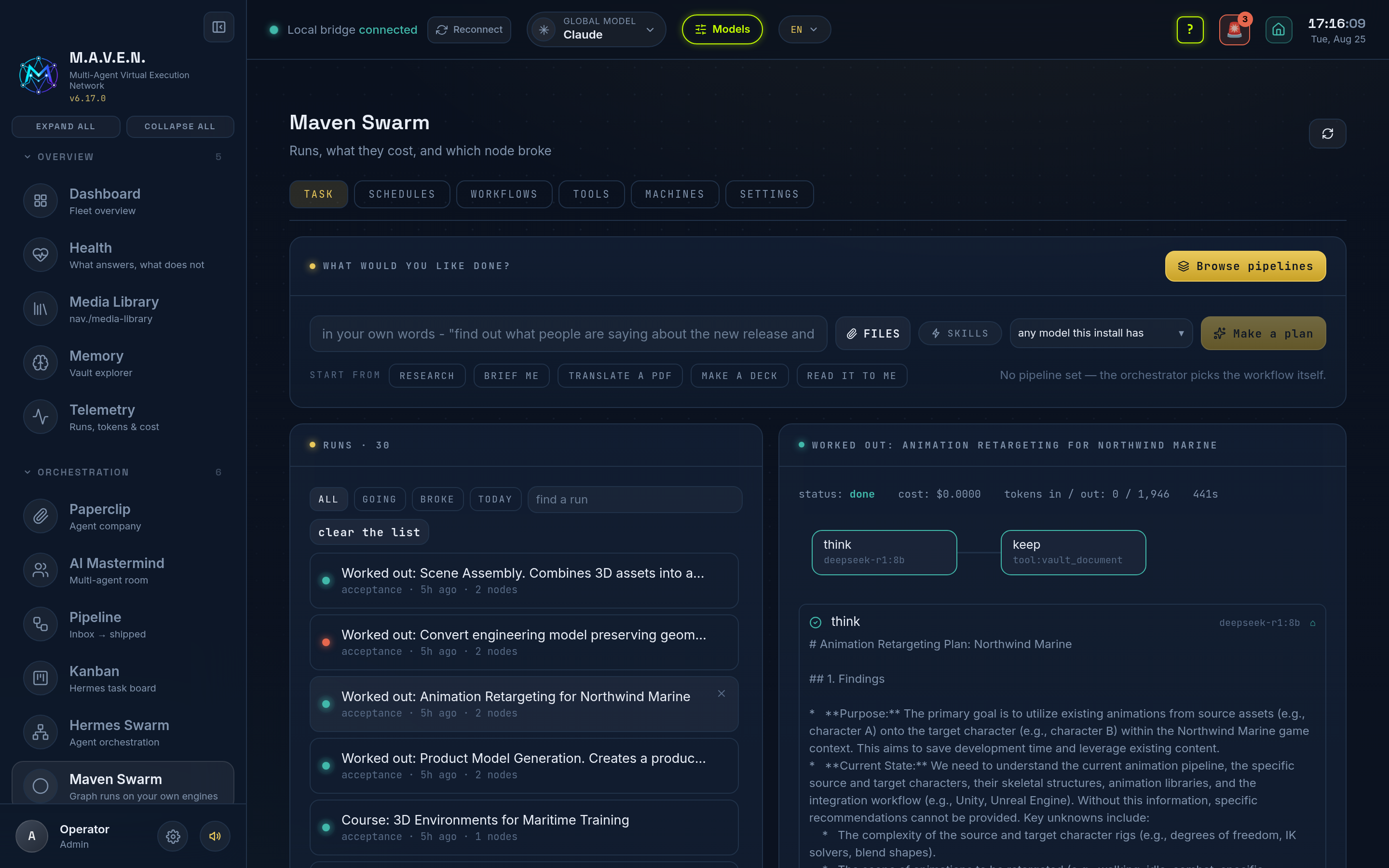Open the help question mark icon
The image size is (1389, 868).
(x=1190, y=29)
